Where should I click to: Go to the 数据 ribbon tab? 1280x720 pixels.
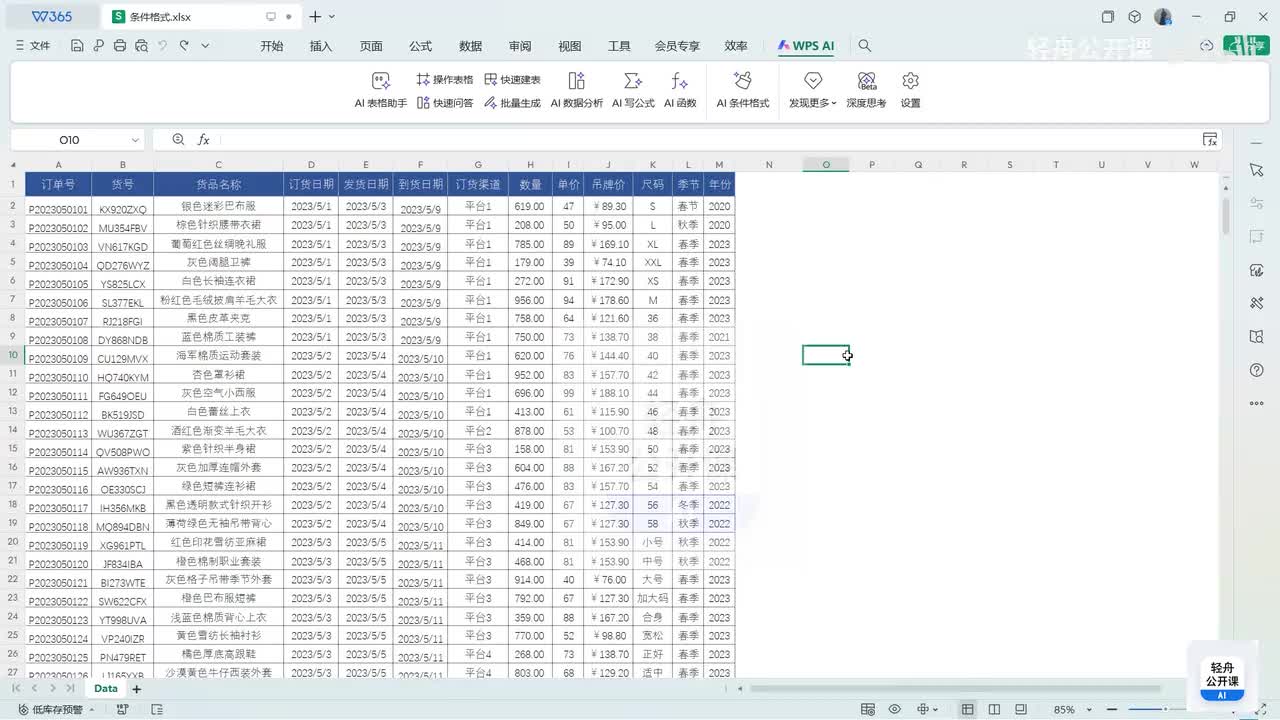tap(470, 46)
